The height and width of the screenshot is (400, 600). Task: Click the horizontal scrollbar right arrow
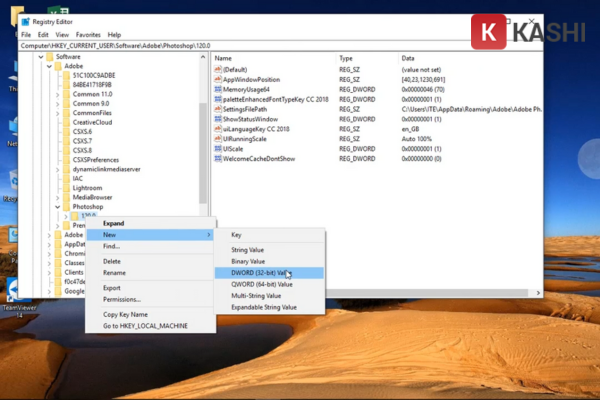pos(538,293)
